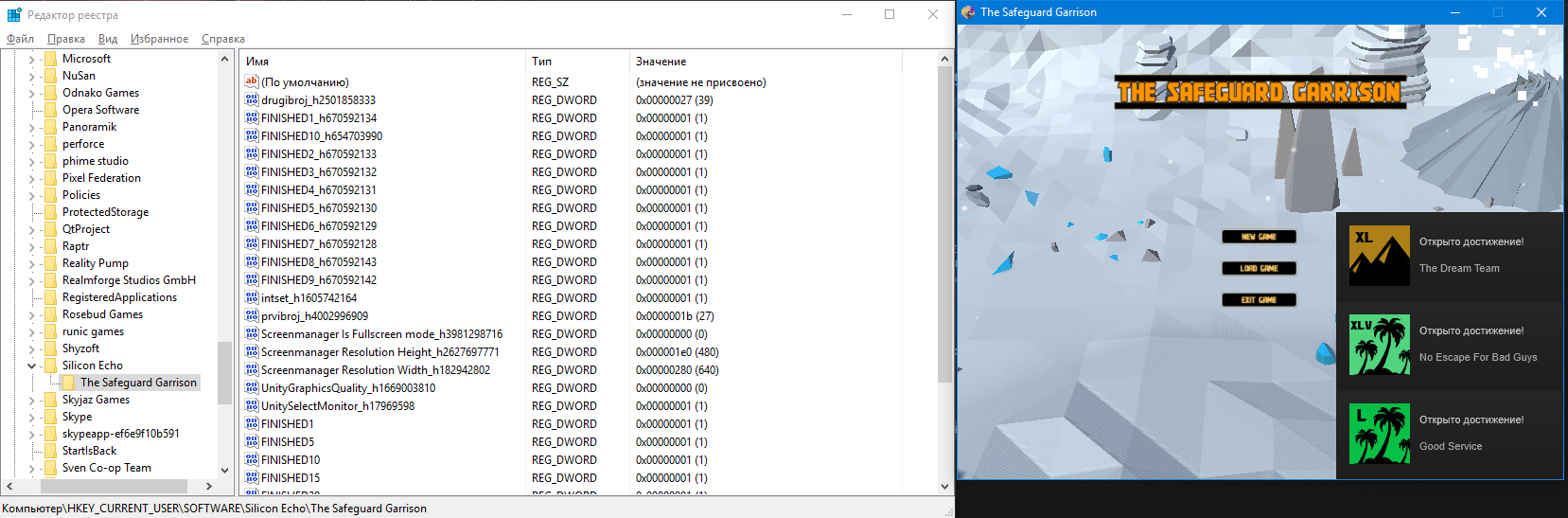This screenshot has width=1568, height=518.
Task: Click LOAD GAME button in the game
Action: pyautogui.click(x=1259, y=268)
